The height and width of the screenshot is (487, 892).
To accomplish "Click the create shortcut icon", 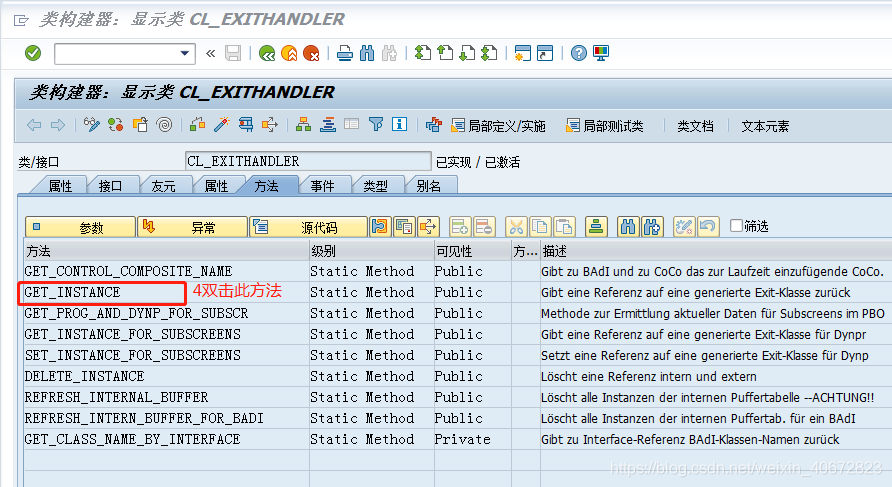I will click(545, 53).
